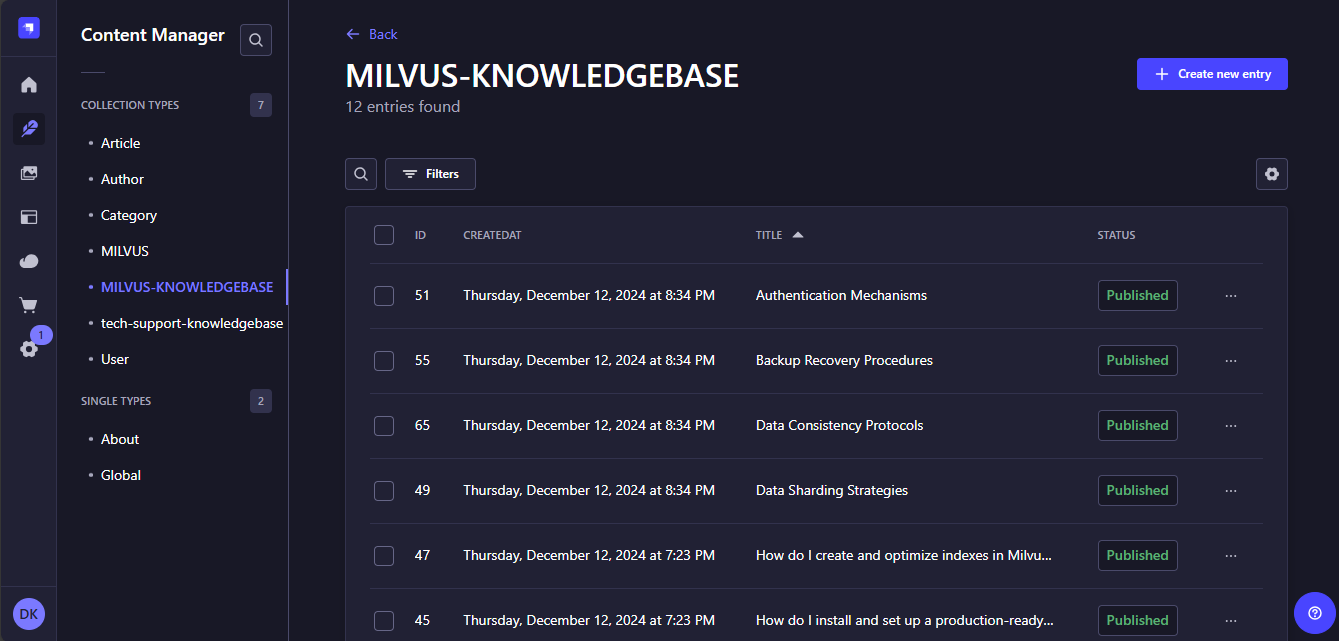Screen dimensions: 1339x641
Task: Open the Deploy cloud icon
Action: coord(29,261)
